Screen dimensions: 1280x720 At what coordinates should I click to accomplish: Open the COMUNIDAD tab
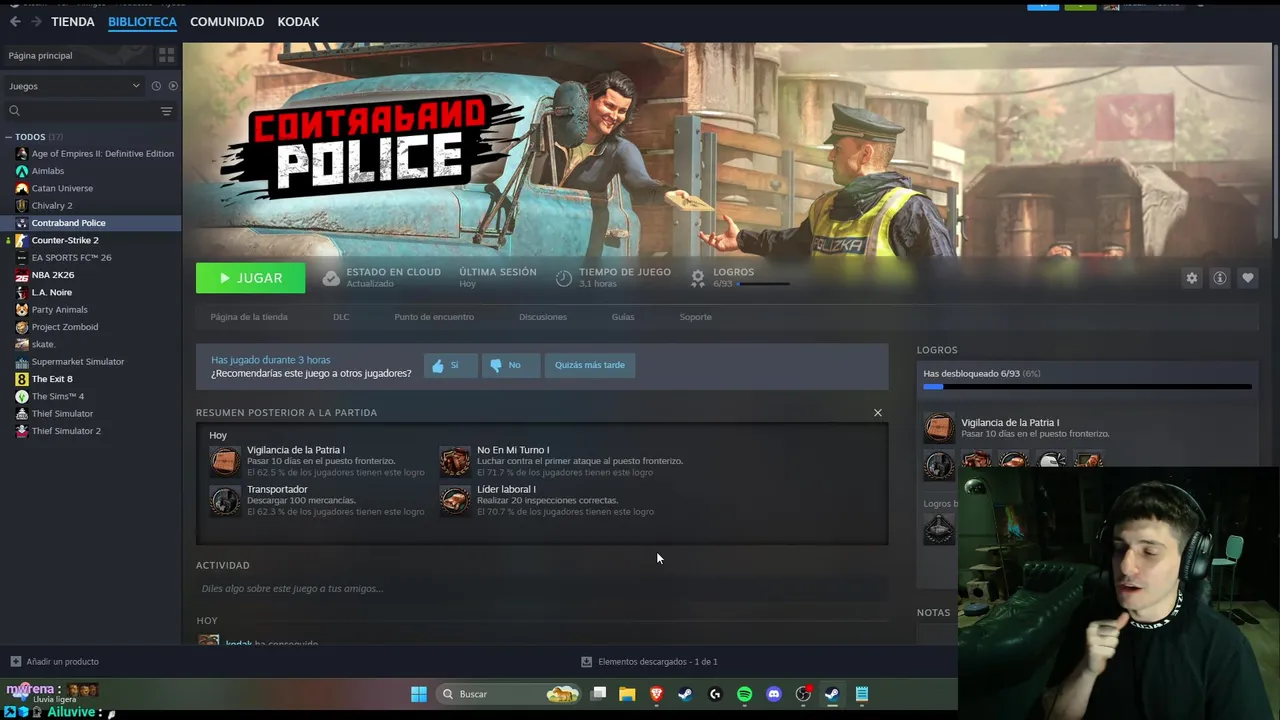(x=227, y=21)
